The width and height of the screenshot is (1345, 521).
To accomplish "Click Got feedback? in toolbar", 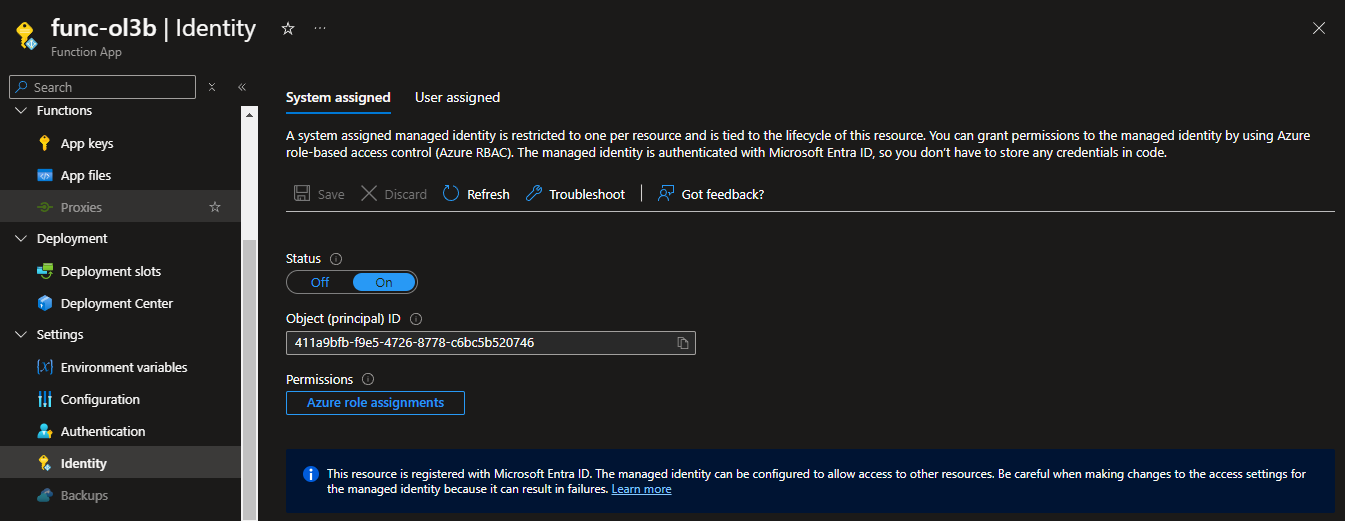I will pyautogui.click(x=711, y=194).
